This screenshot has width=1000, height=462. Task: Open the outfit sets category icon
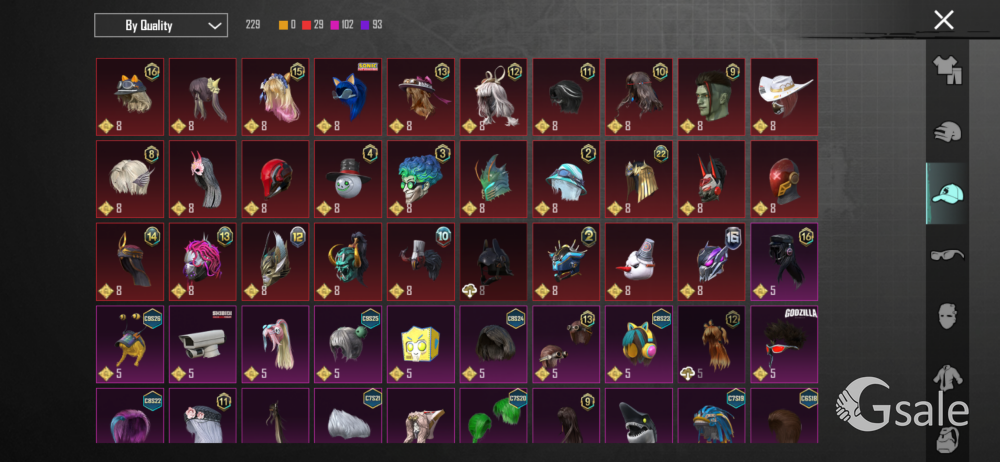pyautogui.click(x=947, y=70)
